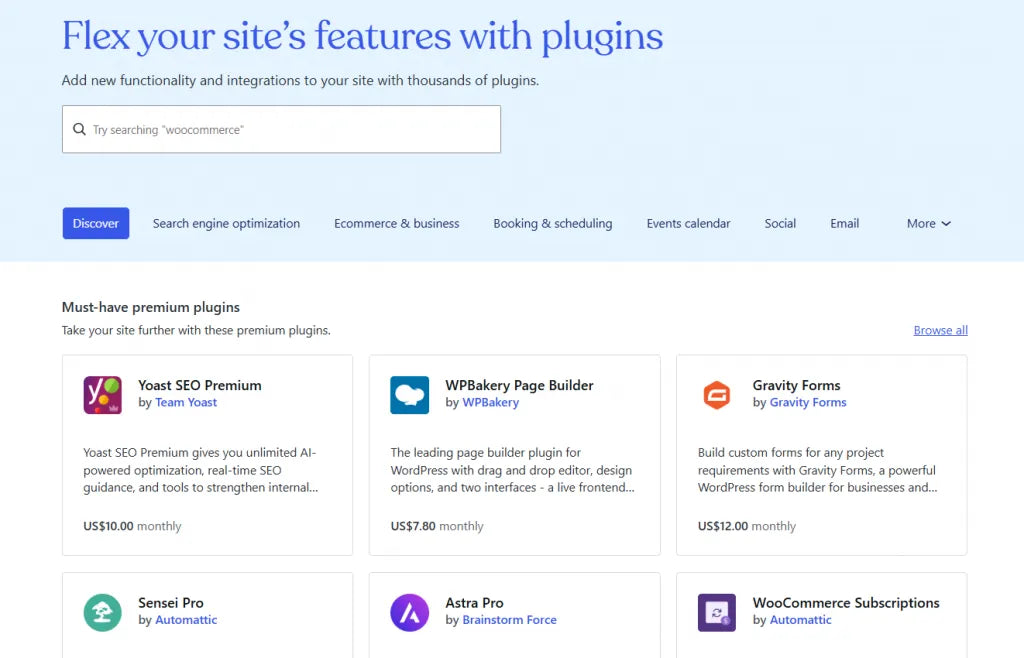Image resolution: width=1024 pixels, height=658 pixels.
Task: Click the Yoast SEO Premium plugin icon
Action: pyautogui.click(x=102, y=394)
